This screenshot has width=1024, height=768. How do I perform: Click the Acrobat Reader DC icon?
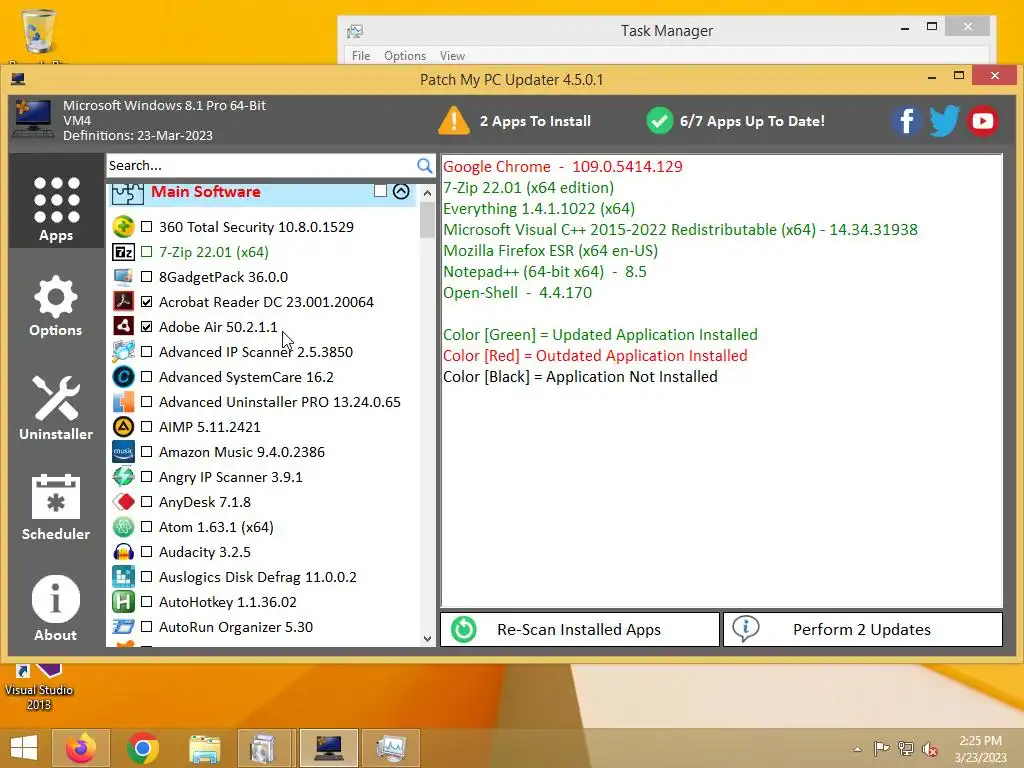point(123,302)
